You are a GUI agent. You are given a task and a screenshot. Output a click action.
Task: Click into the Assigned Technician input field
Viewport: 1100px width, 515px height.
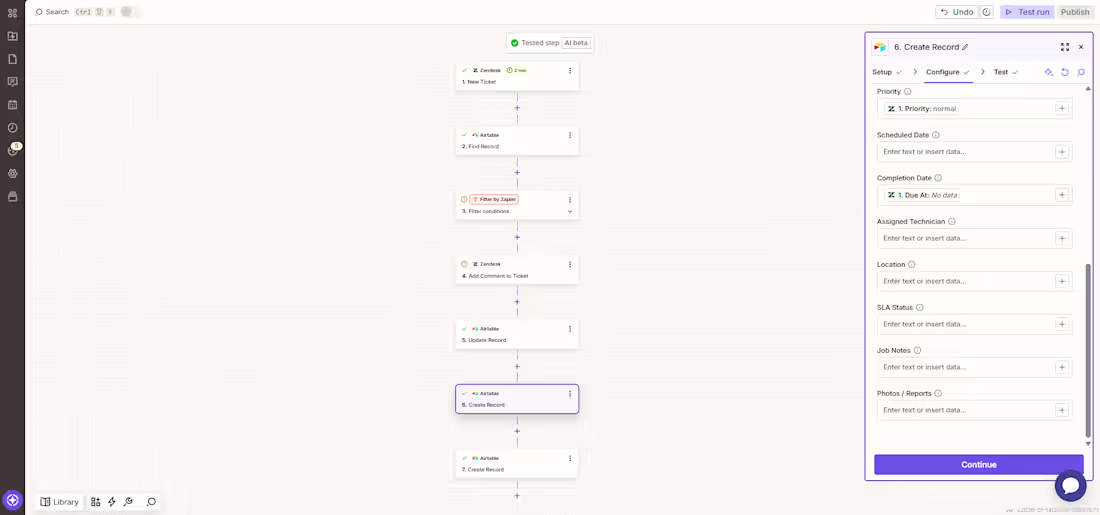[966, 238]
